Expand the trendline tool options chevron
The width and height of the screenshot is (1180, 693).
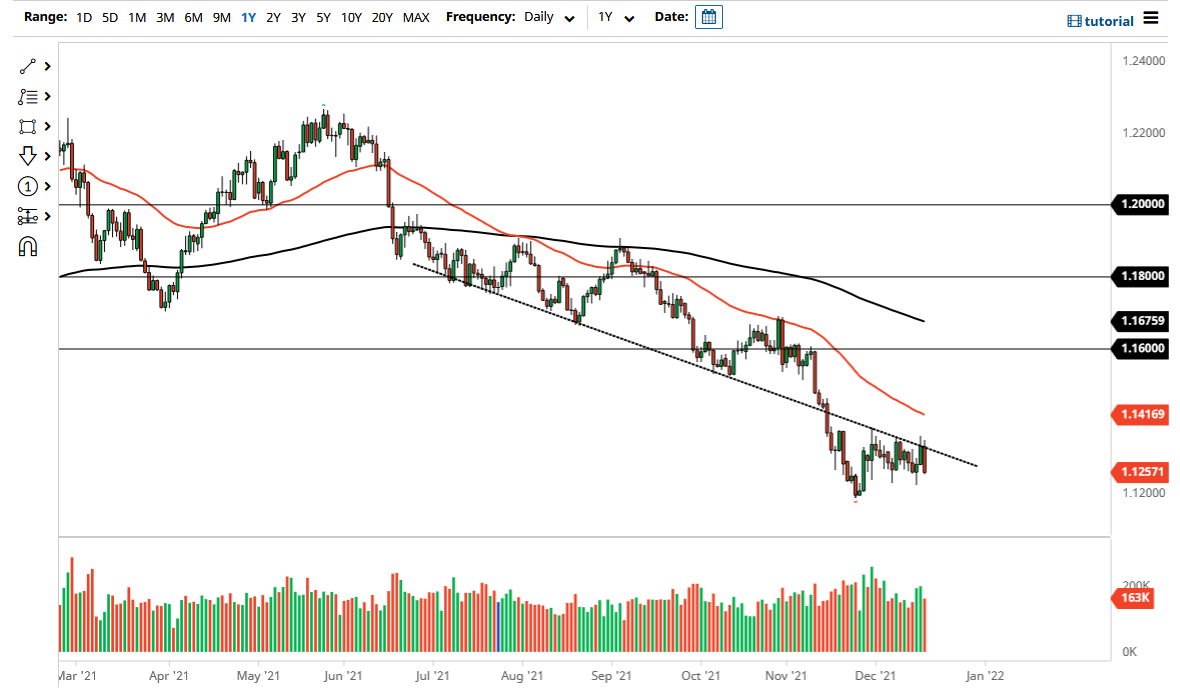tap(46, 66)
